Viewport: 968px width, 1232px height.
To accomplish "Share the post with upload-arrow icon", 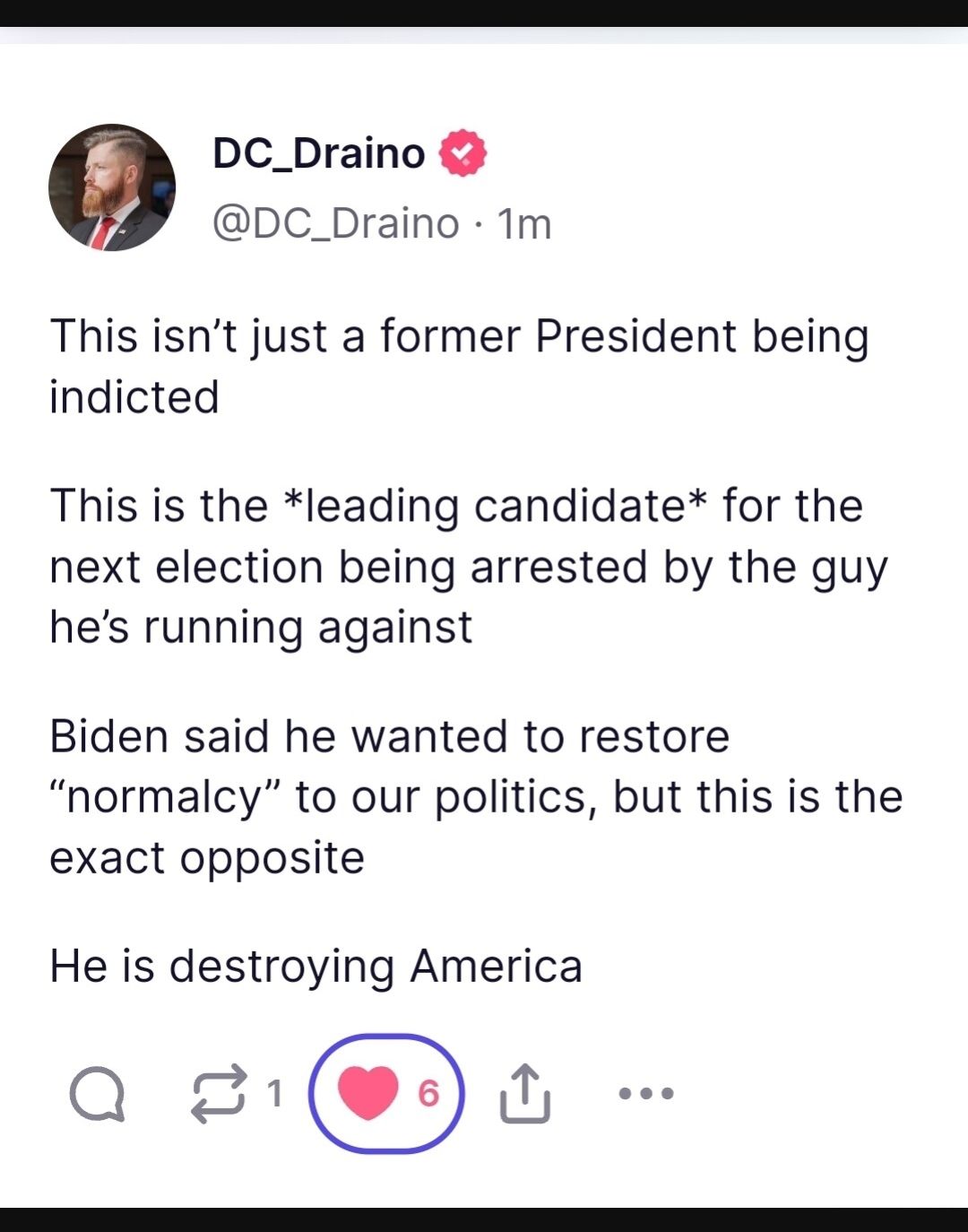I will 524,1093.
